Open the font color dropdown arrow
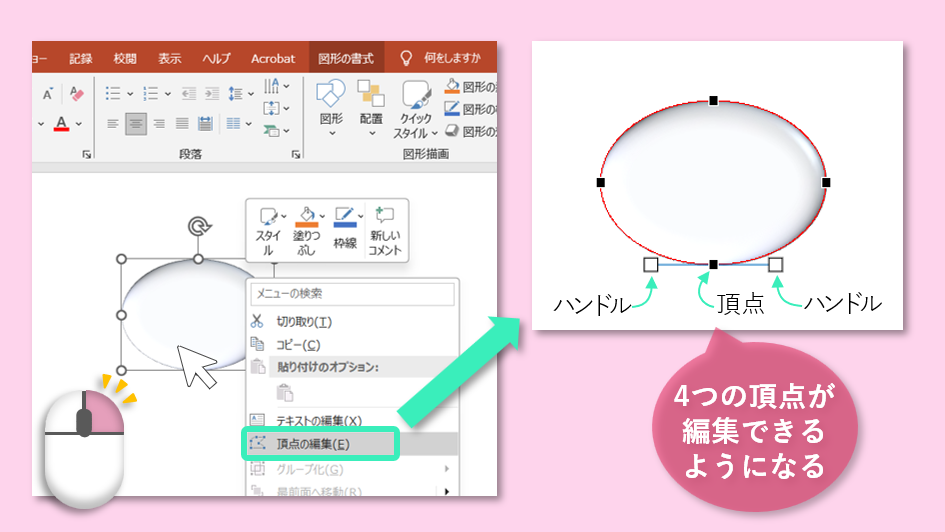The image size is (945, 532). (80, 124)
